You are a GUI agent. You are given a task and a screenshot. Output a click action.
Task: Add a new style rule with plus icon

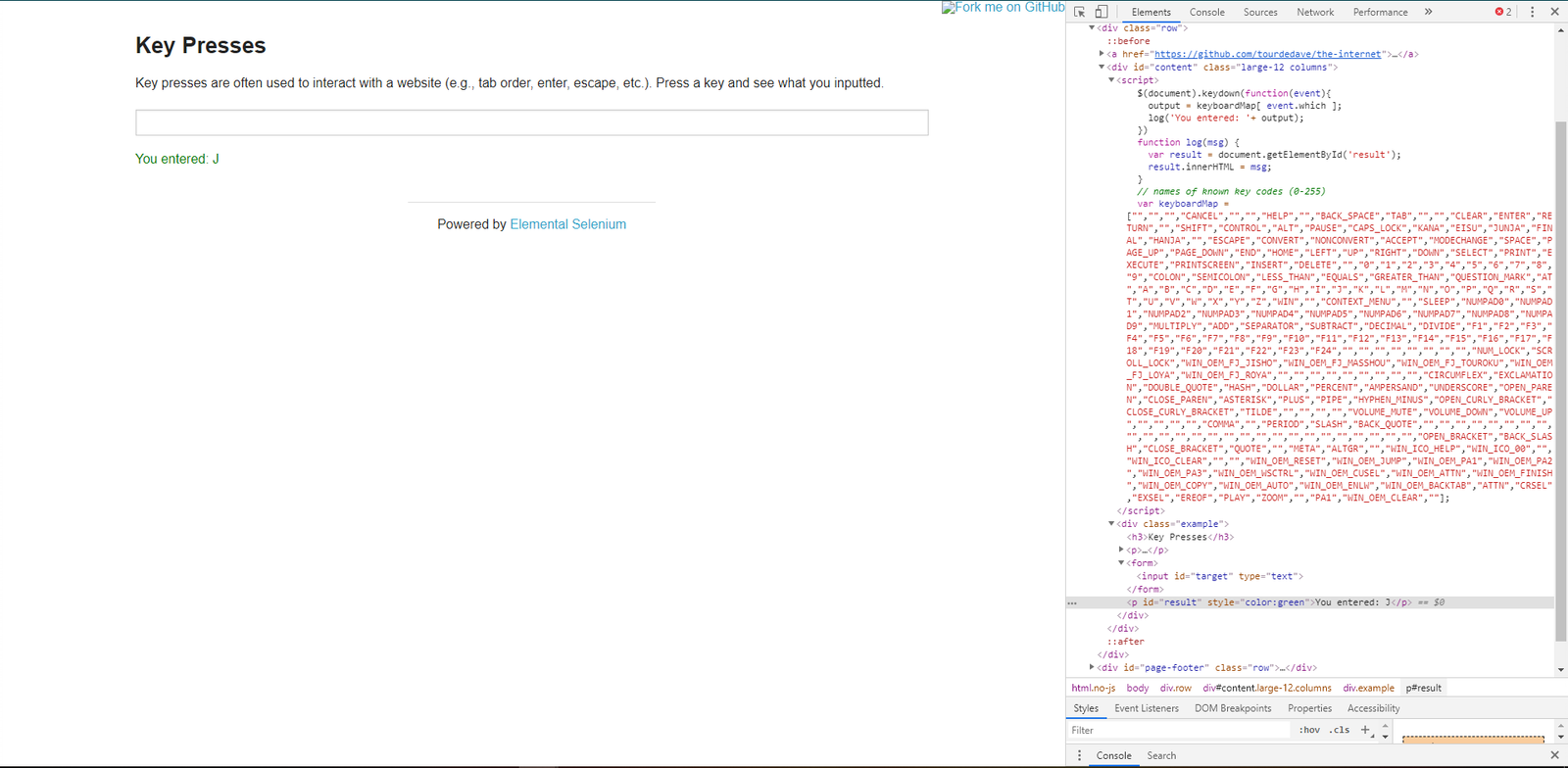tap(1365, 730)
